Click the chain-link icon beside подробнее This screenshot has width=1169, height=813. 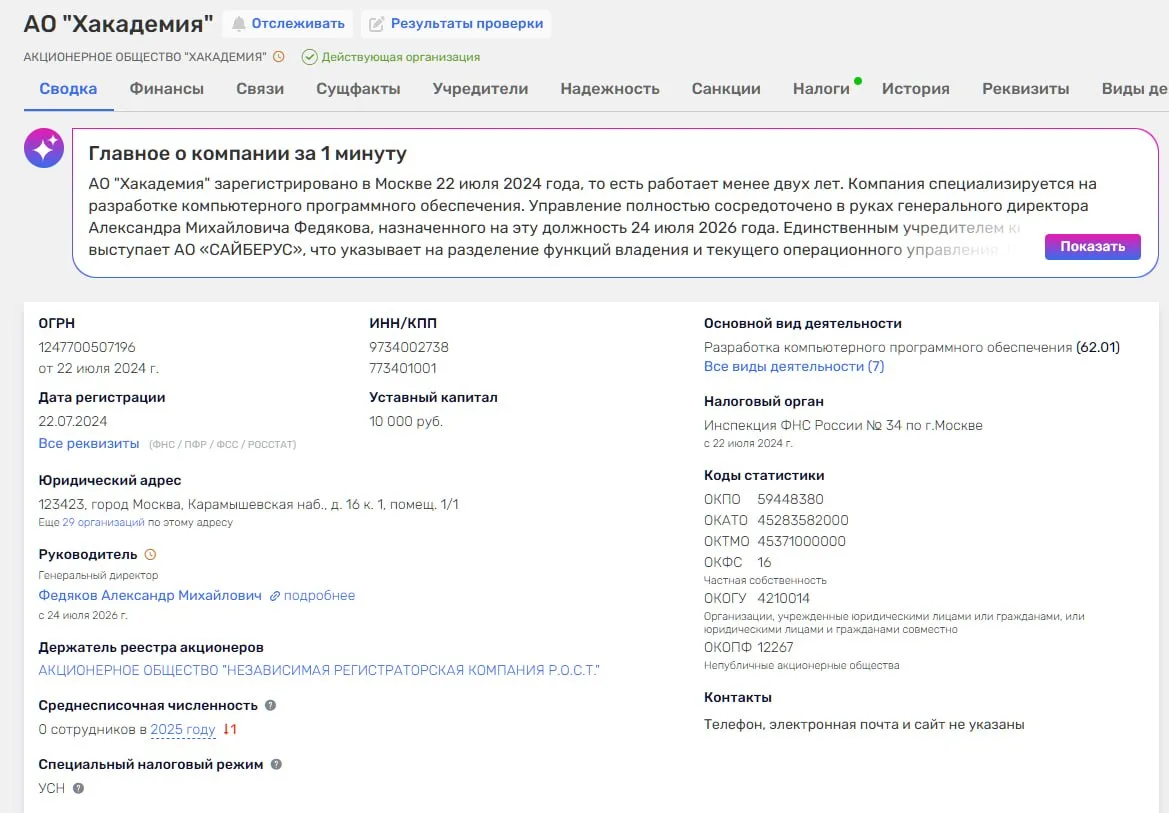[x=274, y=596]
